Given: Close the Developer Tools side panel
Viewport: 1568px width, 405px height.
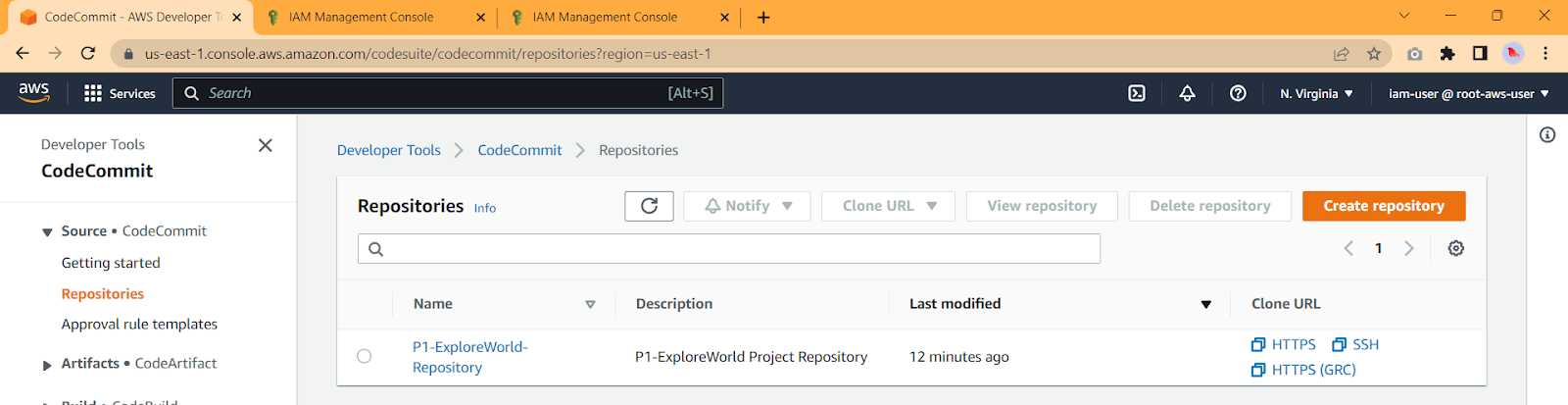Looking at the screenshot, I should (265, 145).
